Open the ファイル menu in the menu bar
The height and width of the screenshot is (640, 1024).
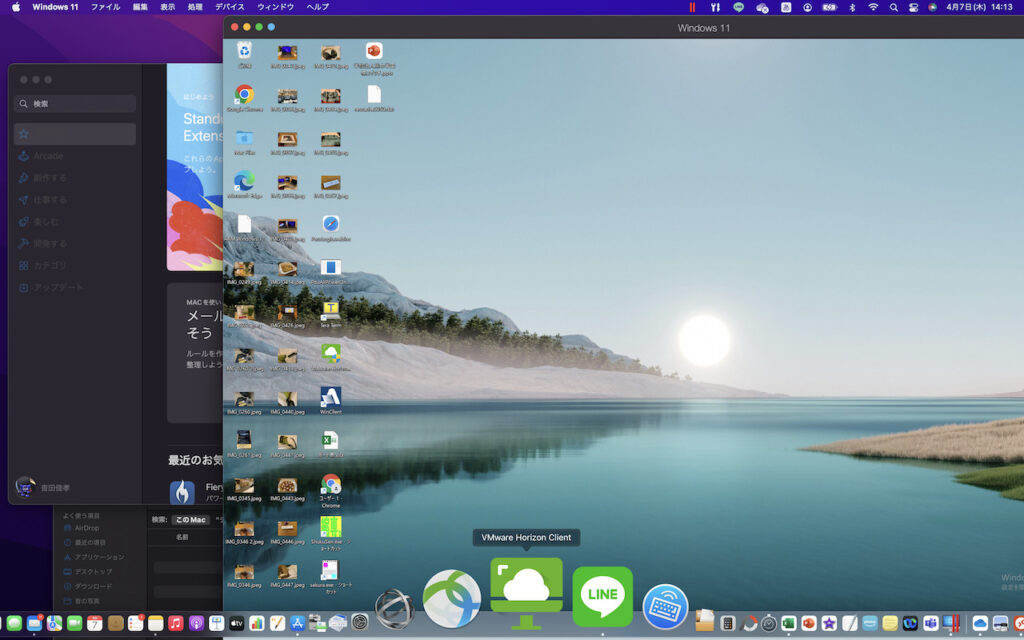coord(105,7)
